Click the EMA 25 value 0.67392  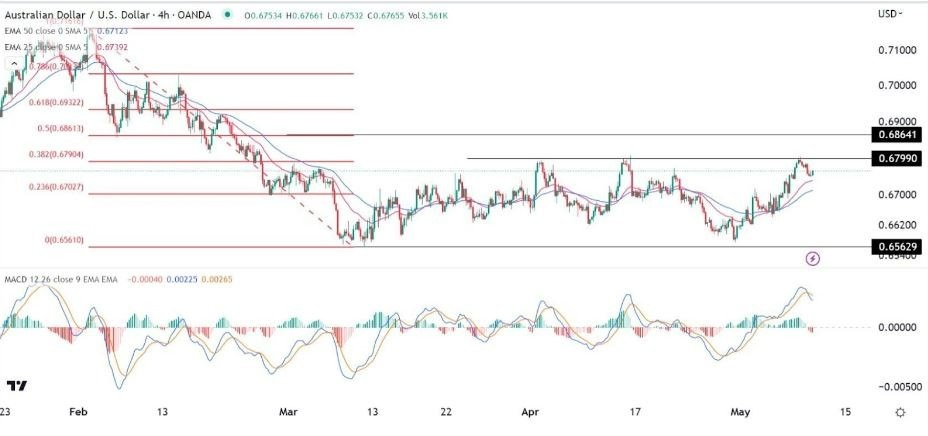click(x=114, y=46)
